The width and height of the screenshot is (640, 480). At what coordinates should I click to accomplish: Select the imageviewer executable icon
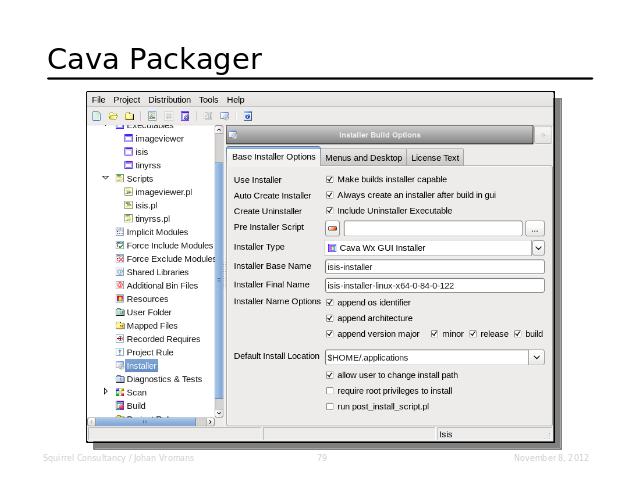point(128,139)
